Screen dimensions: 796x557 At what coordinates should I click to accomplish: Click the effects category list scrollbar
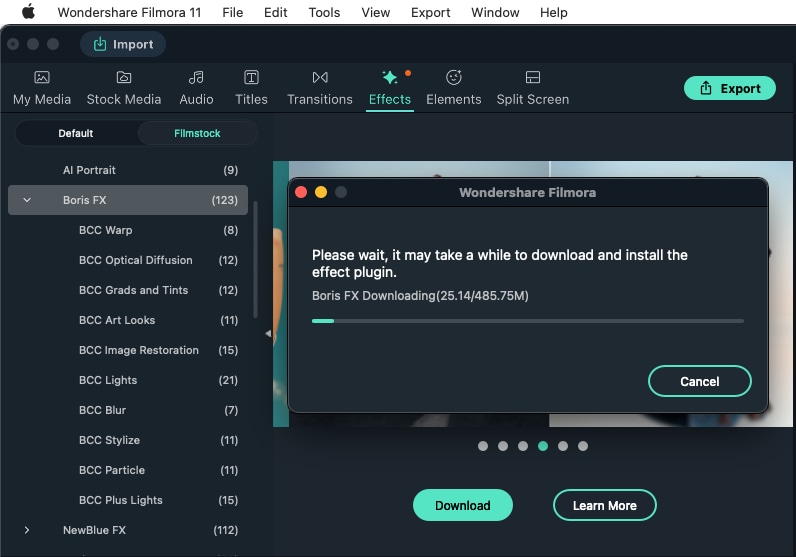255,259
